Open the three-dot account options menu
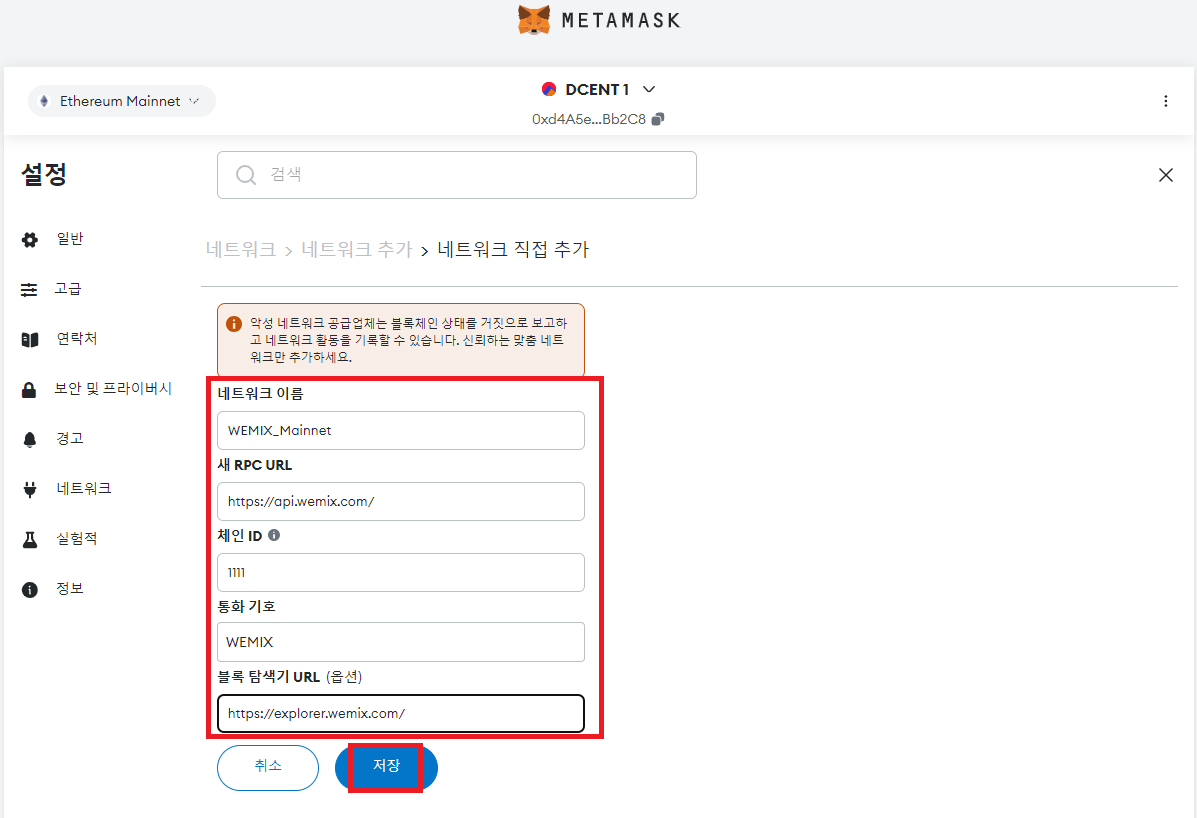Viewport: 1197px width, 818px height. coord(1165,101)
